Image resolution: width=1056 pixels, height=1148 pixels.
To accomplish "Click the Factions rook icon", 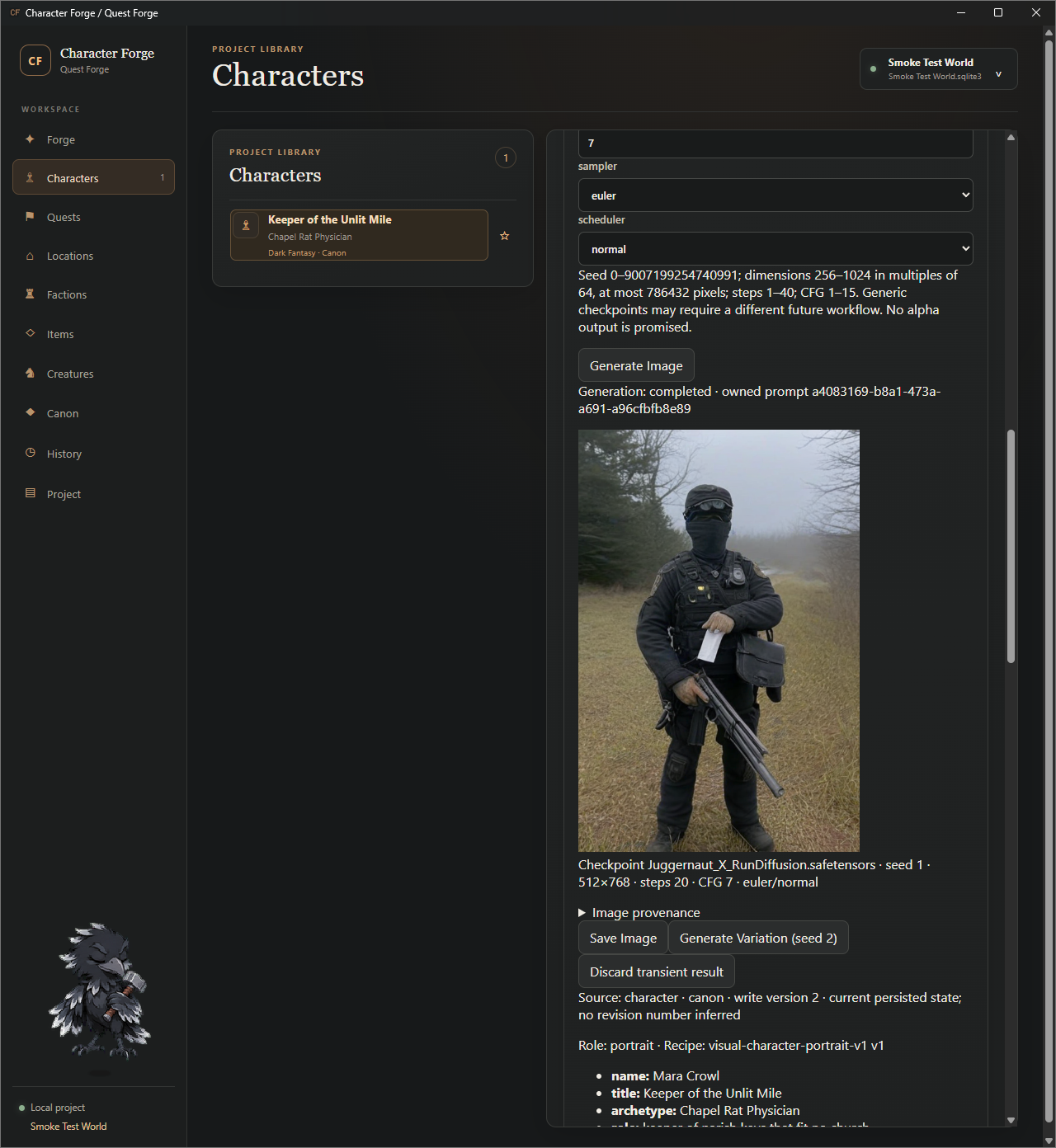I will [x=30, y=294].
